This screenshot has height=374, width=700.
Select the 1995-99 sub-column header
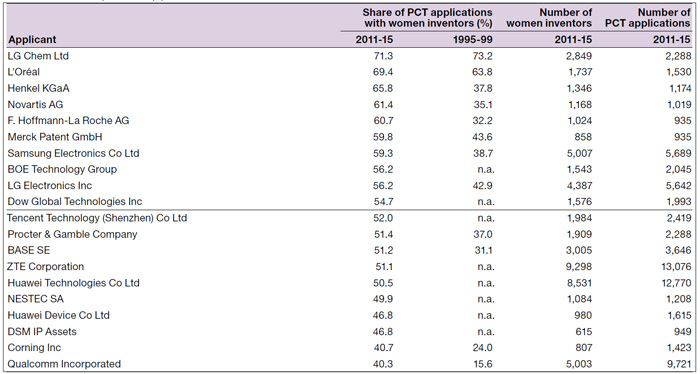[473, 40]
